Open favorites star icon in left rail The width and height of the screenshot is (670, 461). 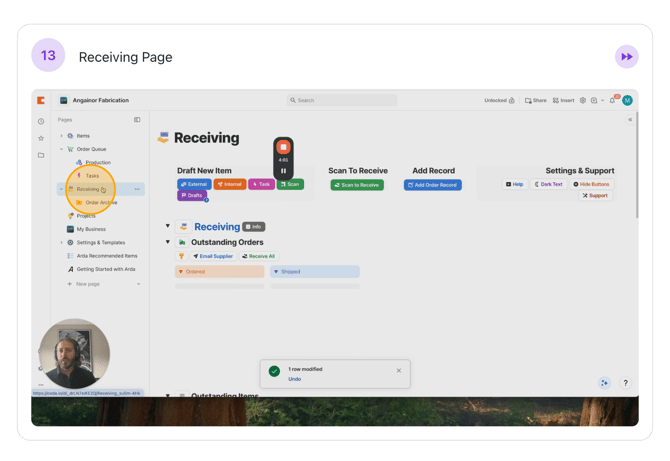tap(41, 138)
